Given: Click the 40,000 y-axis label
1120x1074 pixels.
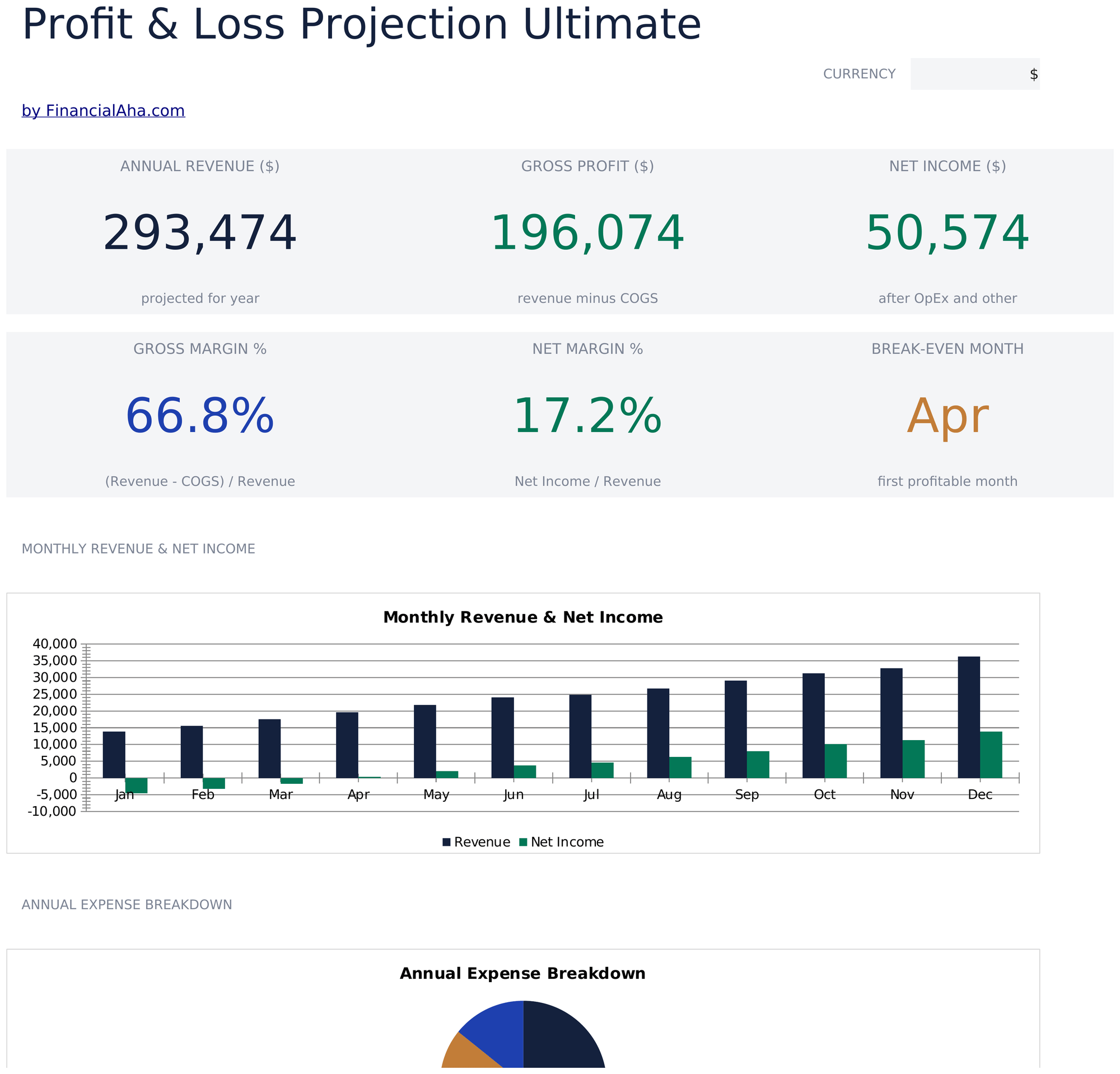Looking at the screenshot, I should point(55,644).
